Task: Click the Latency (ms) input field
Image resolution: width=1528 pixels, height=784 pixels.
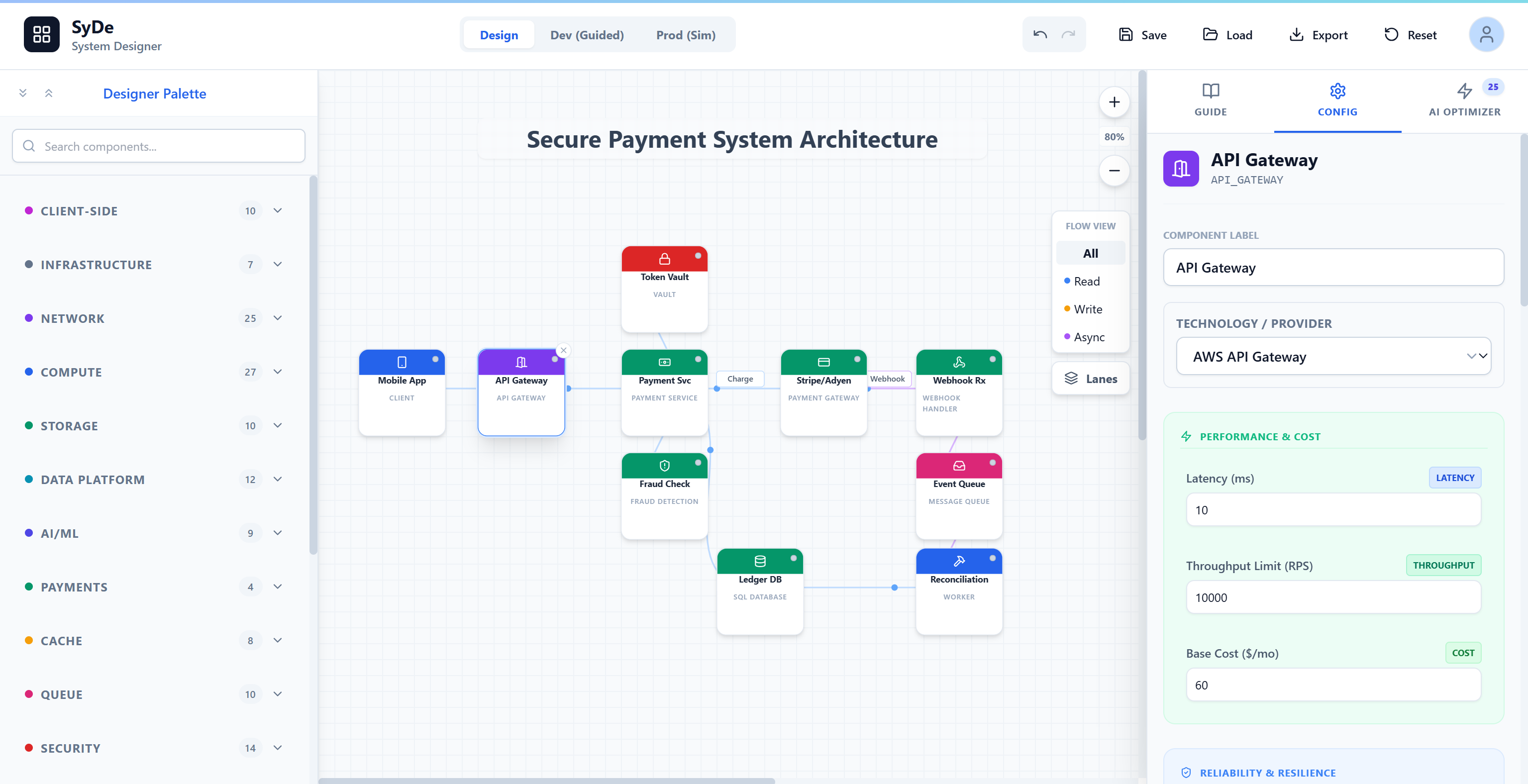Action: click(x=1332, y=509)
